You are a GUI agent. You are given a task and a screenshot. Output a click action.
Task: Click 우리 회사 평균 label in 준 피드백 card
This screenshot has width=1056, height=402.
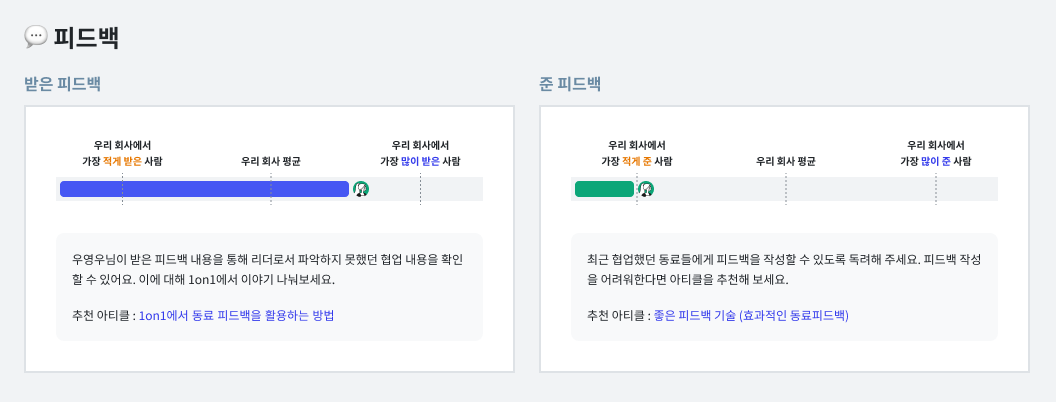pyautogui.click(x=786, y=161)
